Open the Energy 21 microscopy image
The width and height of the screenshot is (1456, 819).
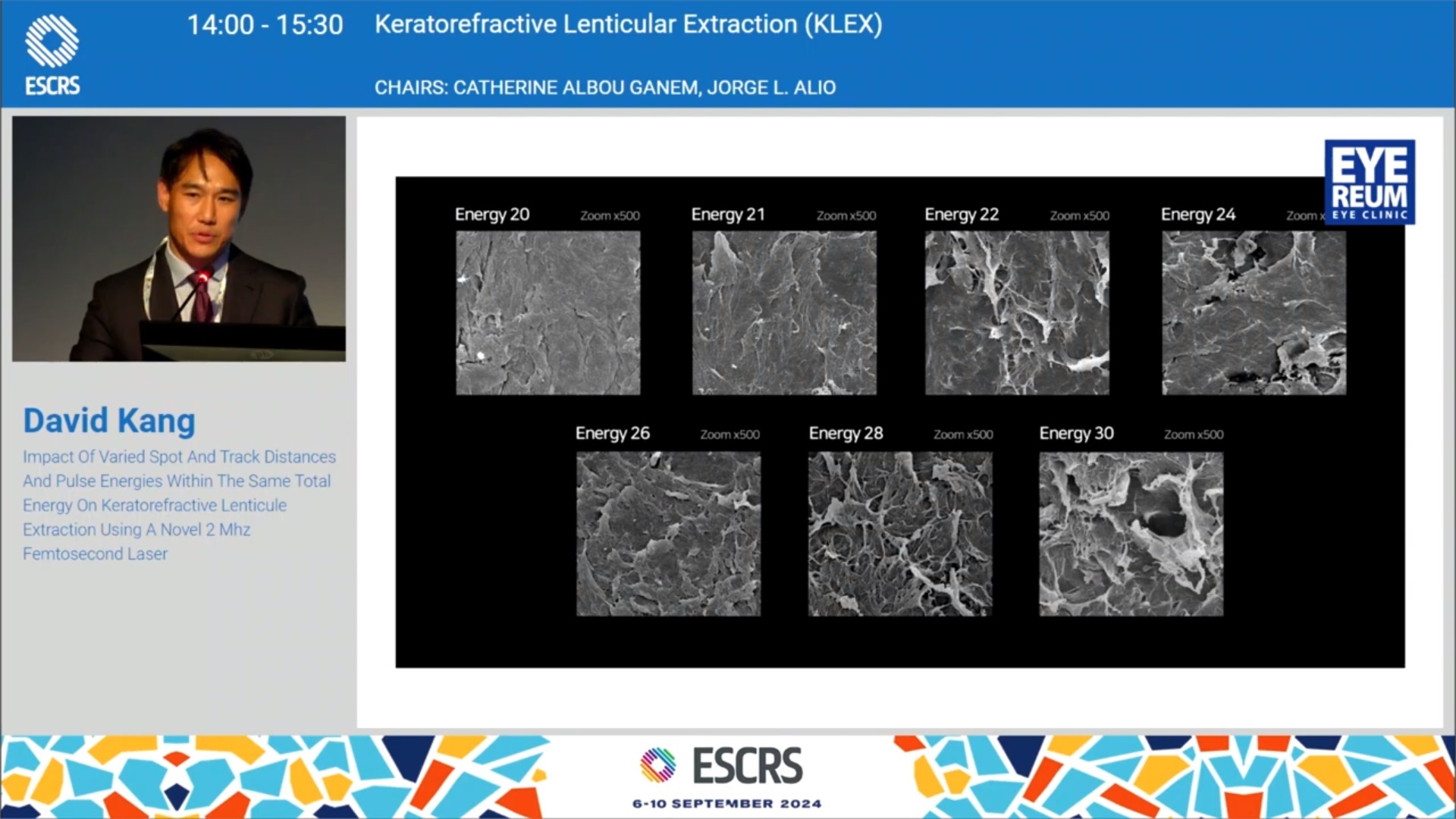783,312
